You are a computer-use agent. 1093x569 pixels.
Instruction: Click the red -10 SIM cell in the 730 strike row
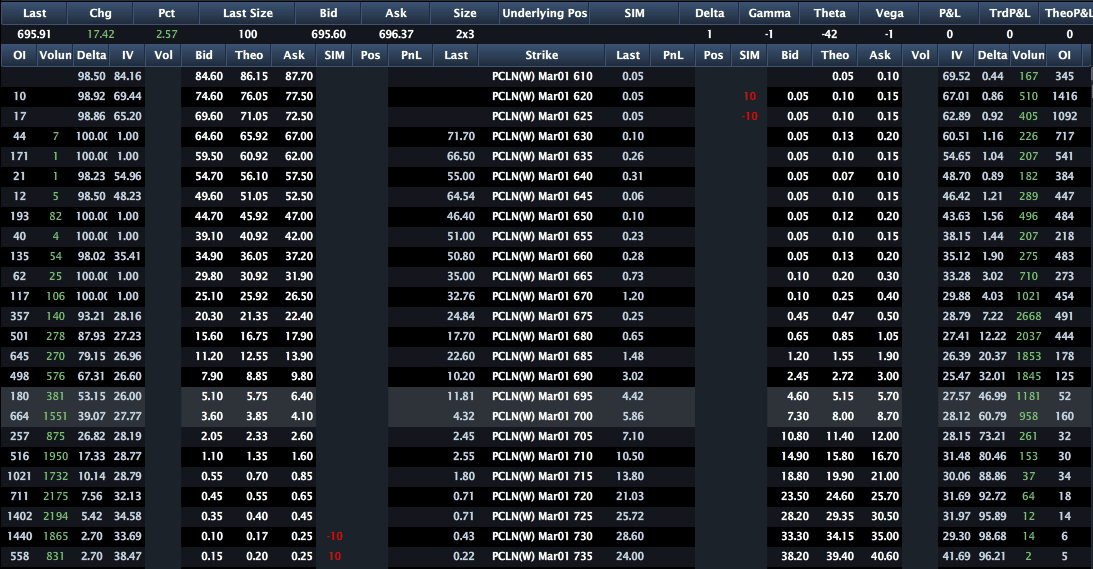pyautogui.click(x=334, y=536)
